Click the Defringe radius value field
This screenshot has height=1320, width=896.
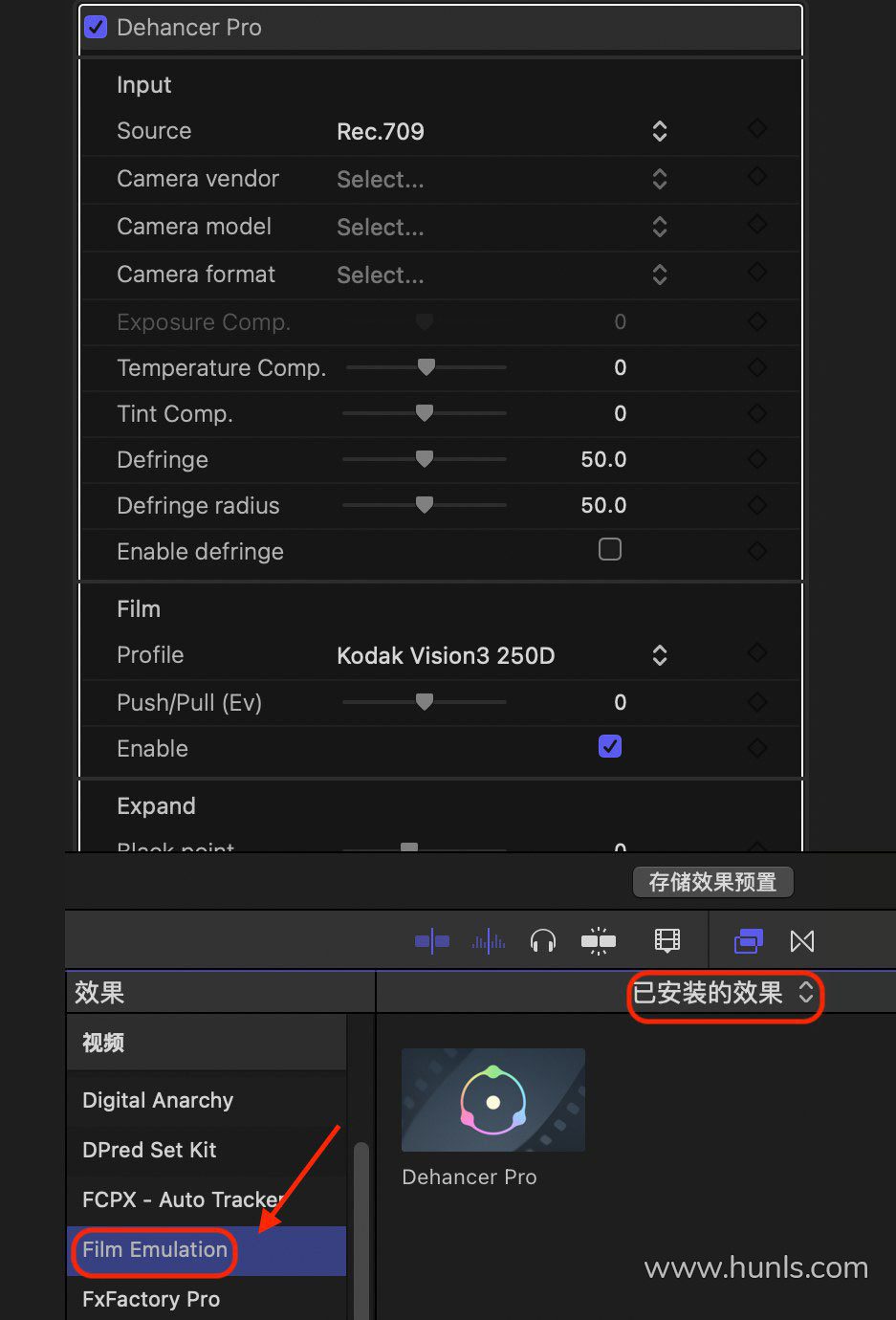pyautogui.click(x=603, y=505)
